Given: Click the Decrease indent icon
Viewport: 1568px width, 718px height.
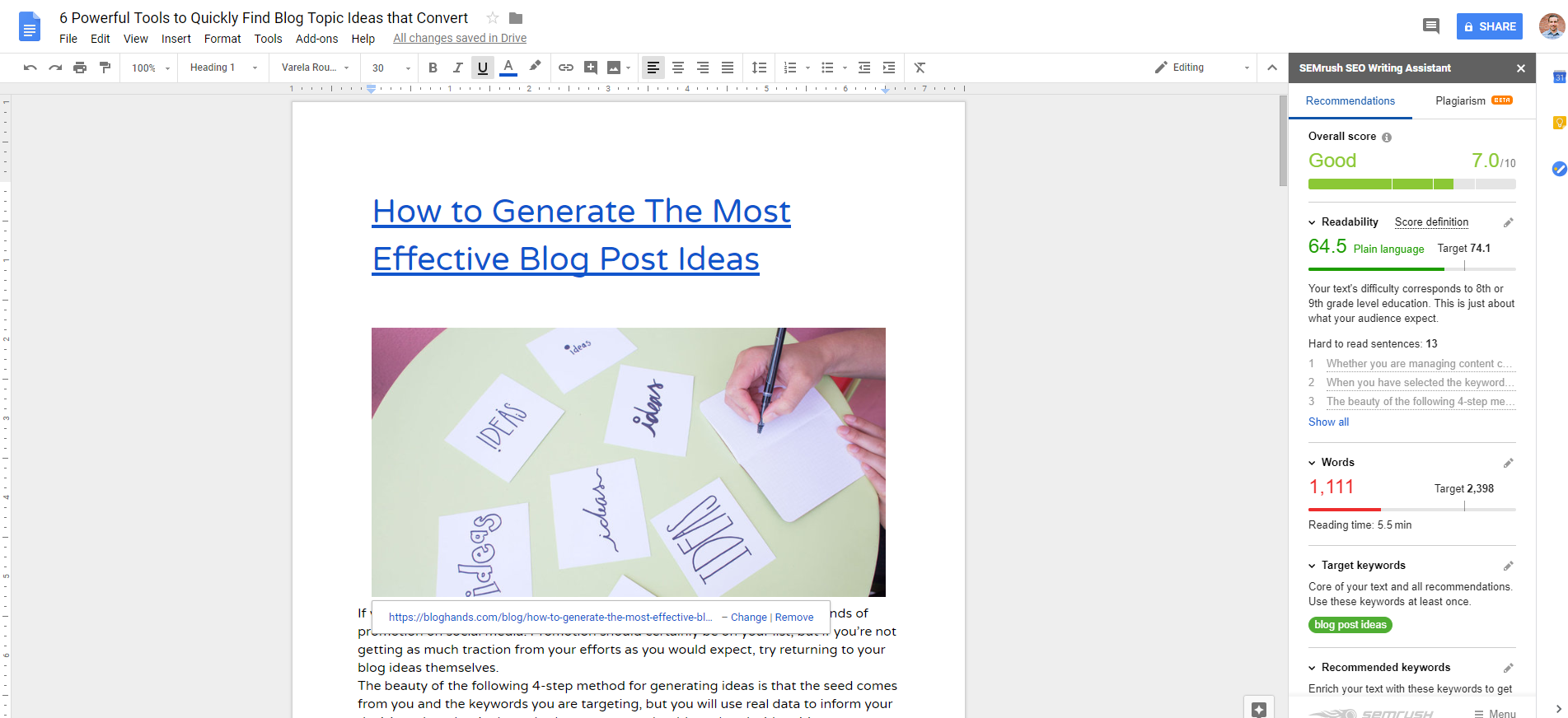Looking at the screenshot, I should coord(864,68).
